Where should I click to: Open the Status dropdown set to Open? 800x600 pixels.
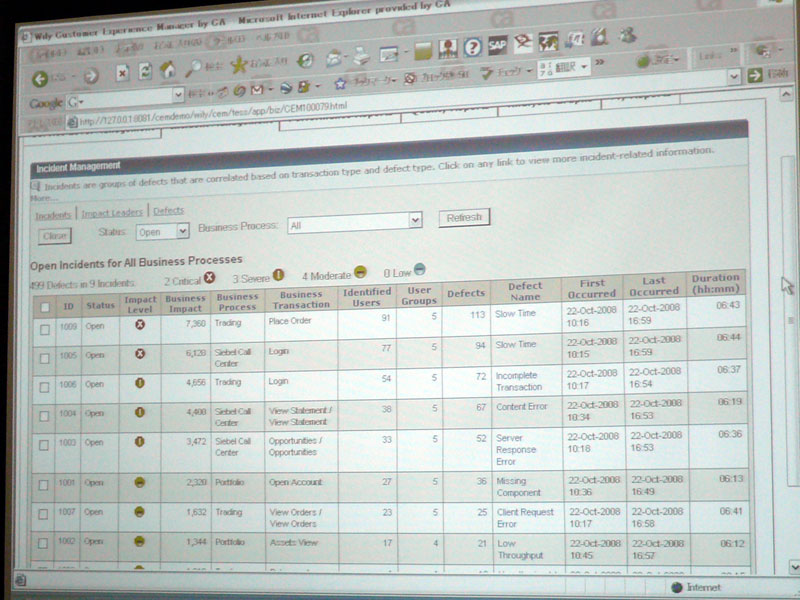point(163,232)
